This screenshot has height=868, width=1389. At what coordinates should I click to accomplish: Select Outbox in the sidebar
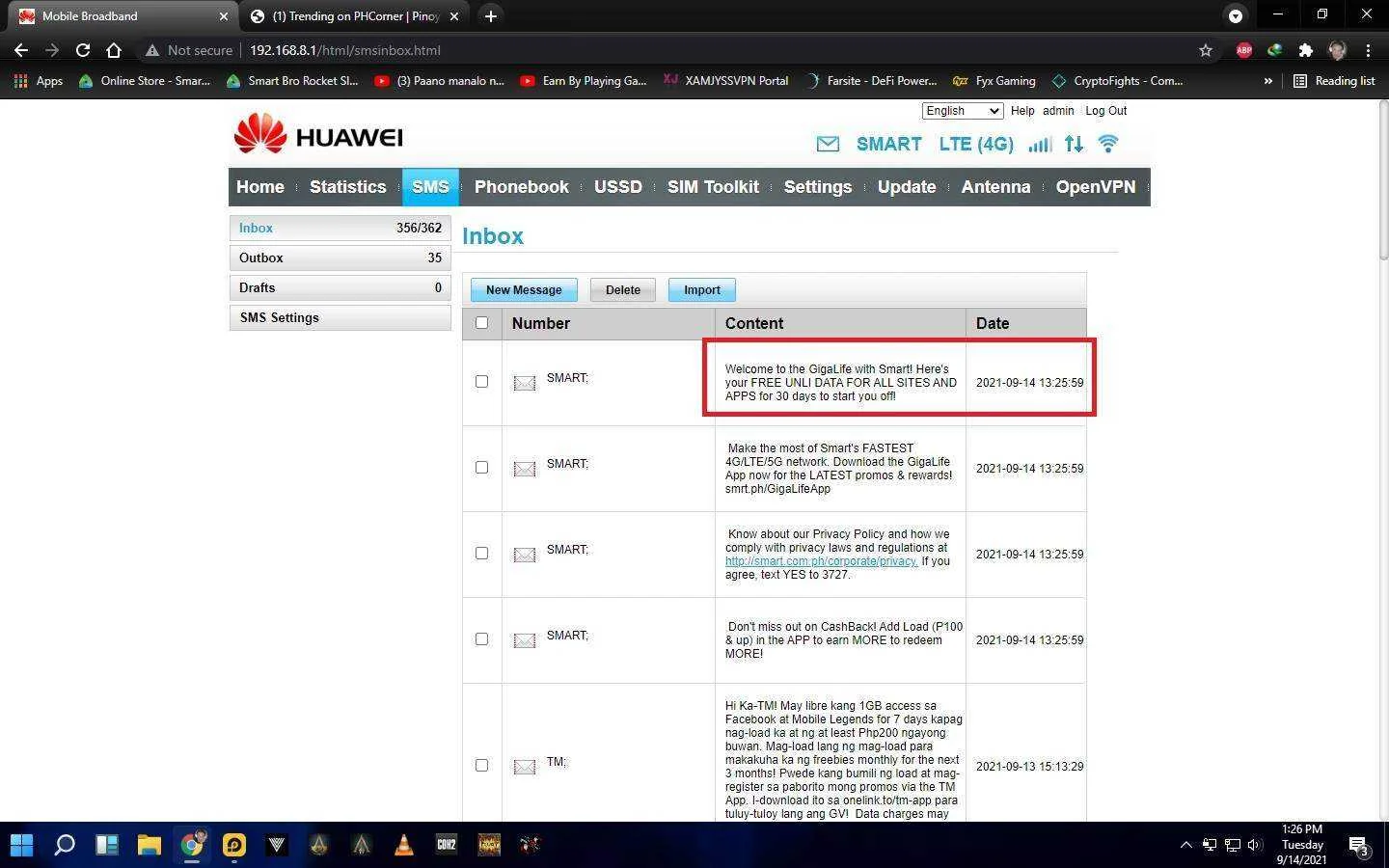click(x=340, y=258)
